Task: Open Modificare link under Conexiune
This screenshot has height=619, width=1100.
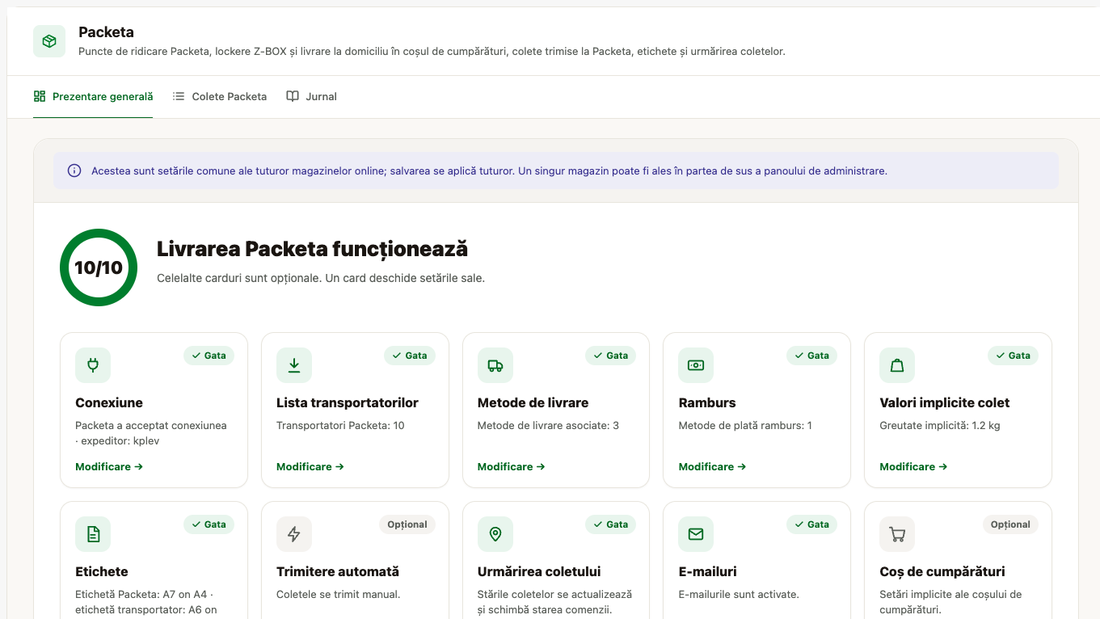Action: 109,467
